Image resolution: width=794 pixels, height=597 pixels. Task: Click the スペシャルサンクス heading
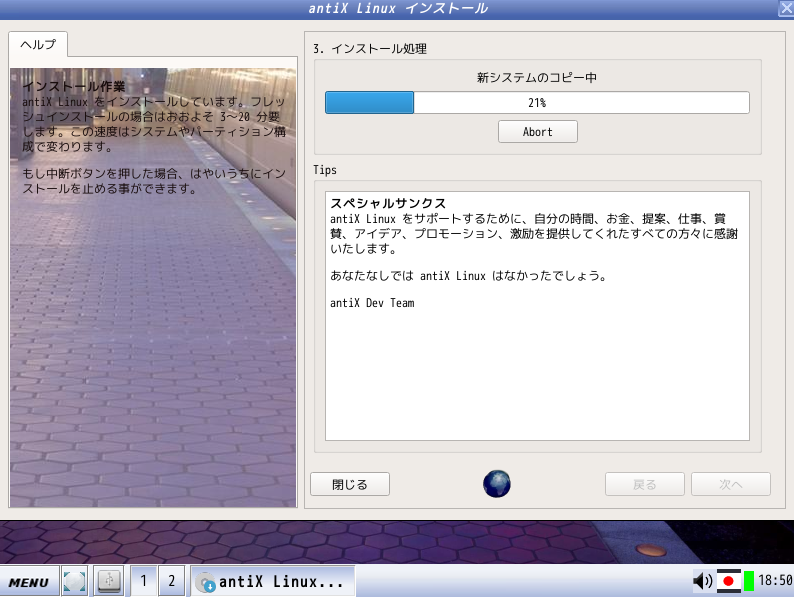point(388,204)
